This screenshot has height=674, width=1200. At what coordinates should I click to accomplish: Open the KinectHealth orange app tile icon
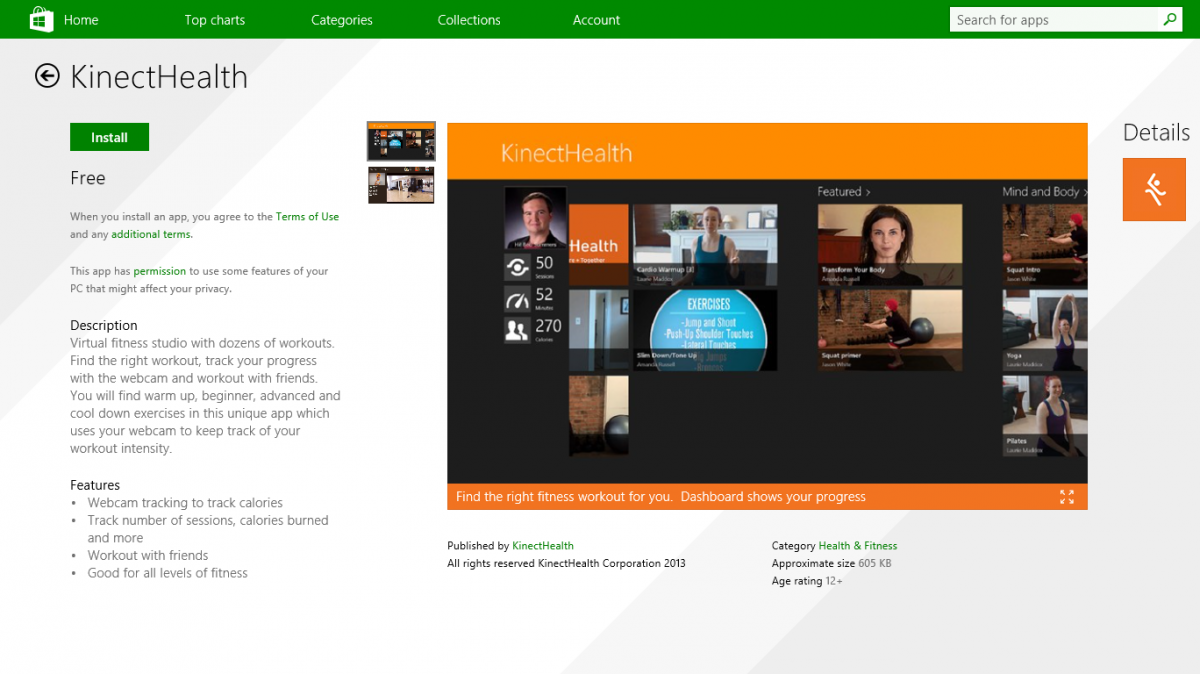[x=1154, y=189]
